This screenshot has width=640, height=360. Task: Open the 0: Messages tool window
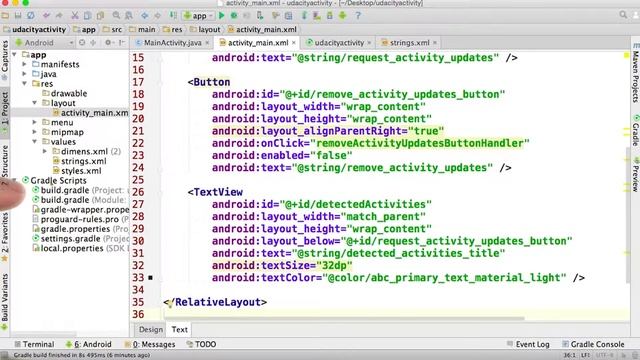point(150,344)
